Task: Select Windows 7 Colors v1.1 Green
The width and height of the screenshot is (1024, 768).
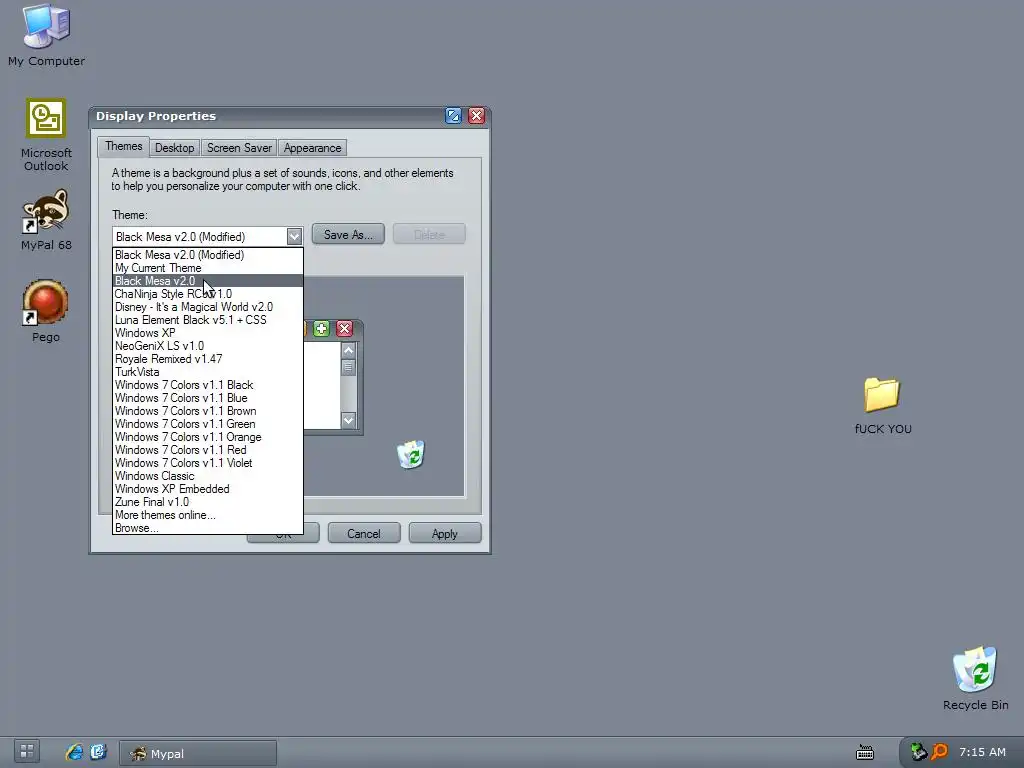Action: coord(208,424)
